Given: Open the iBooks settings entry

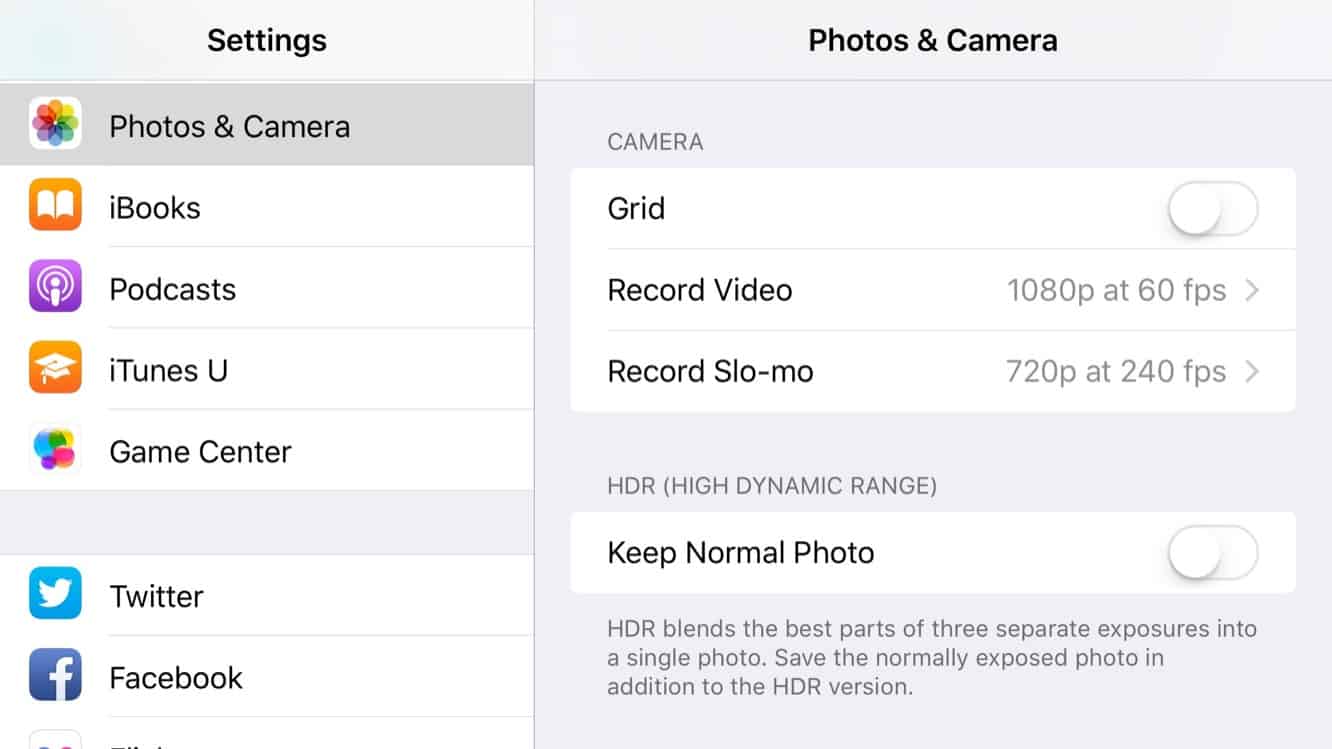Looking at the screenshot, I should pos(266,206).
